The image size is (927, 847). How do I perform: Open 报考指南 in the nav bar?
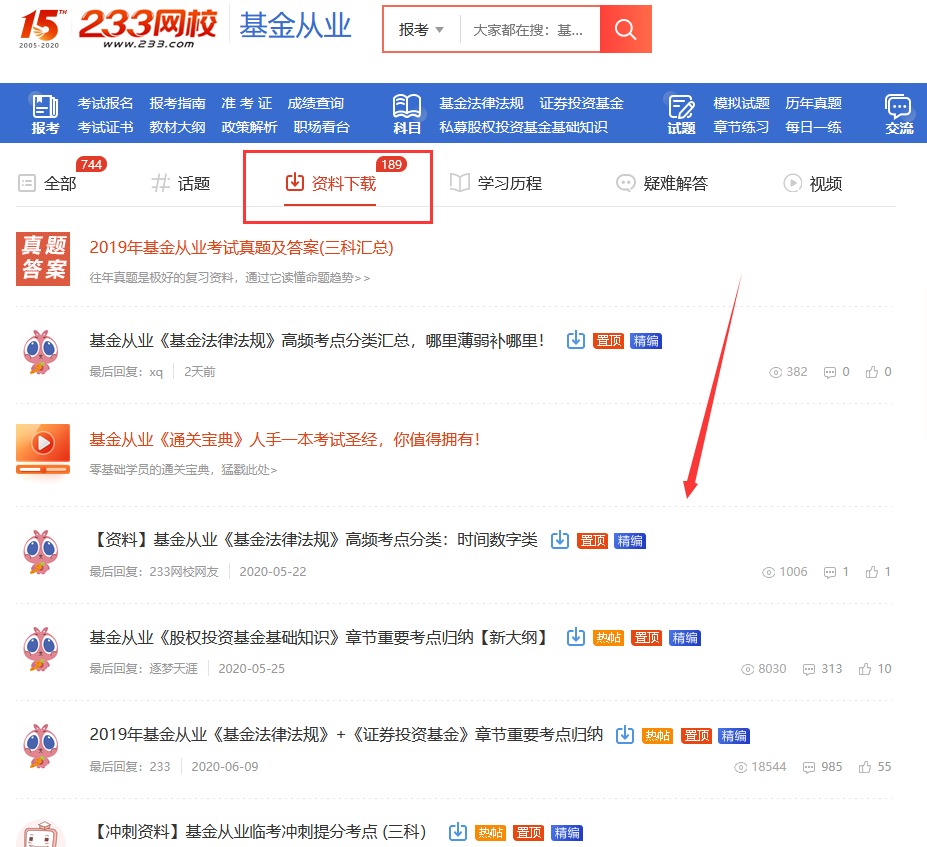[x=177, y=103]
